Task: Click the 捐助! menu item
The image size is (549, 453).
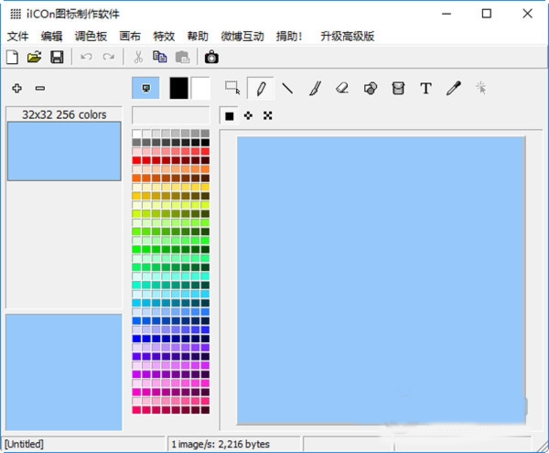Action: [x=289, y=36]
